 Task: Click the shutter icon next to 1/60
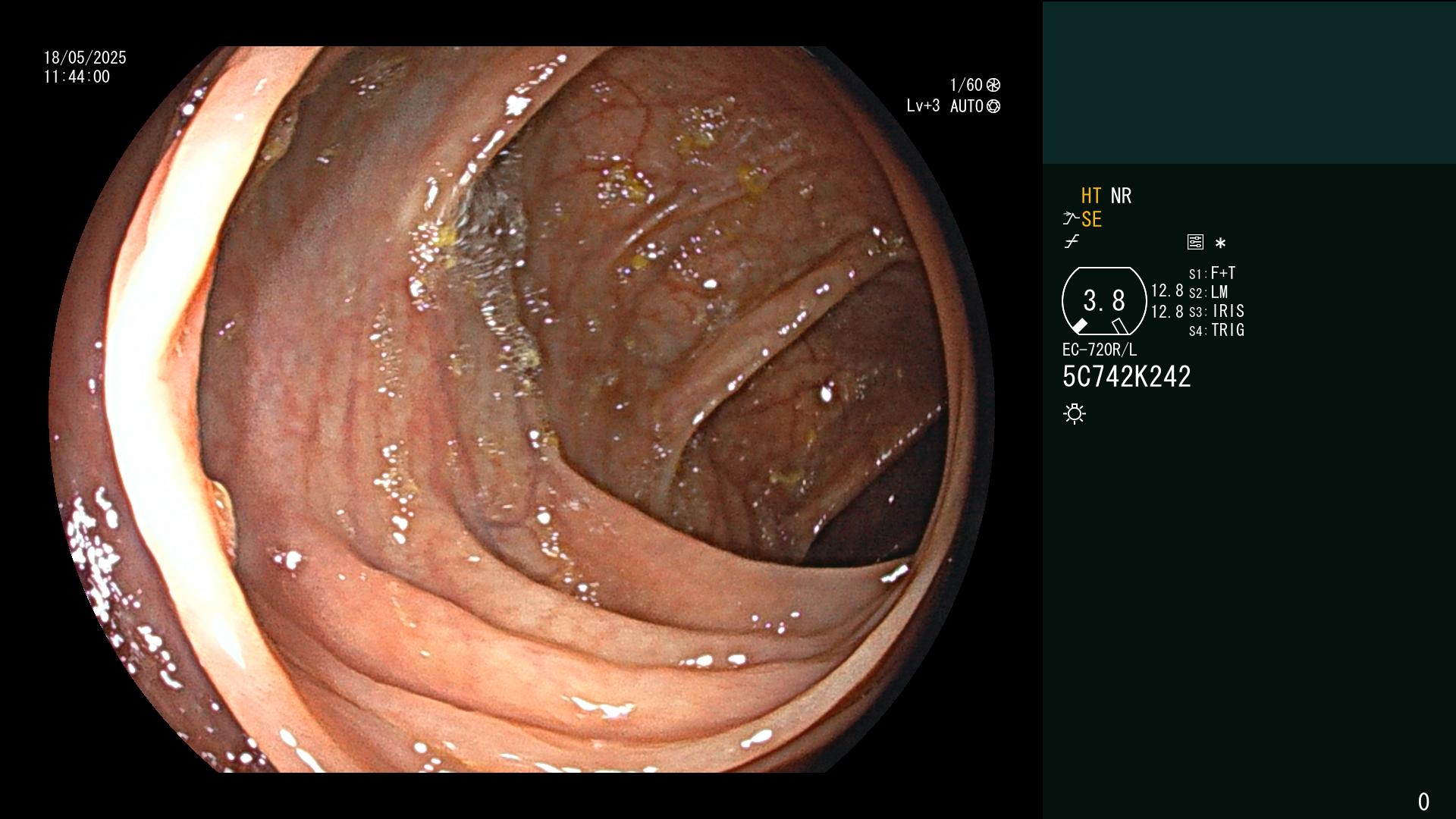click(993, 85)
